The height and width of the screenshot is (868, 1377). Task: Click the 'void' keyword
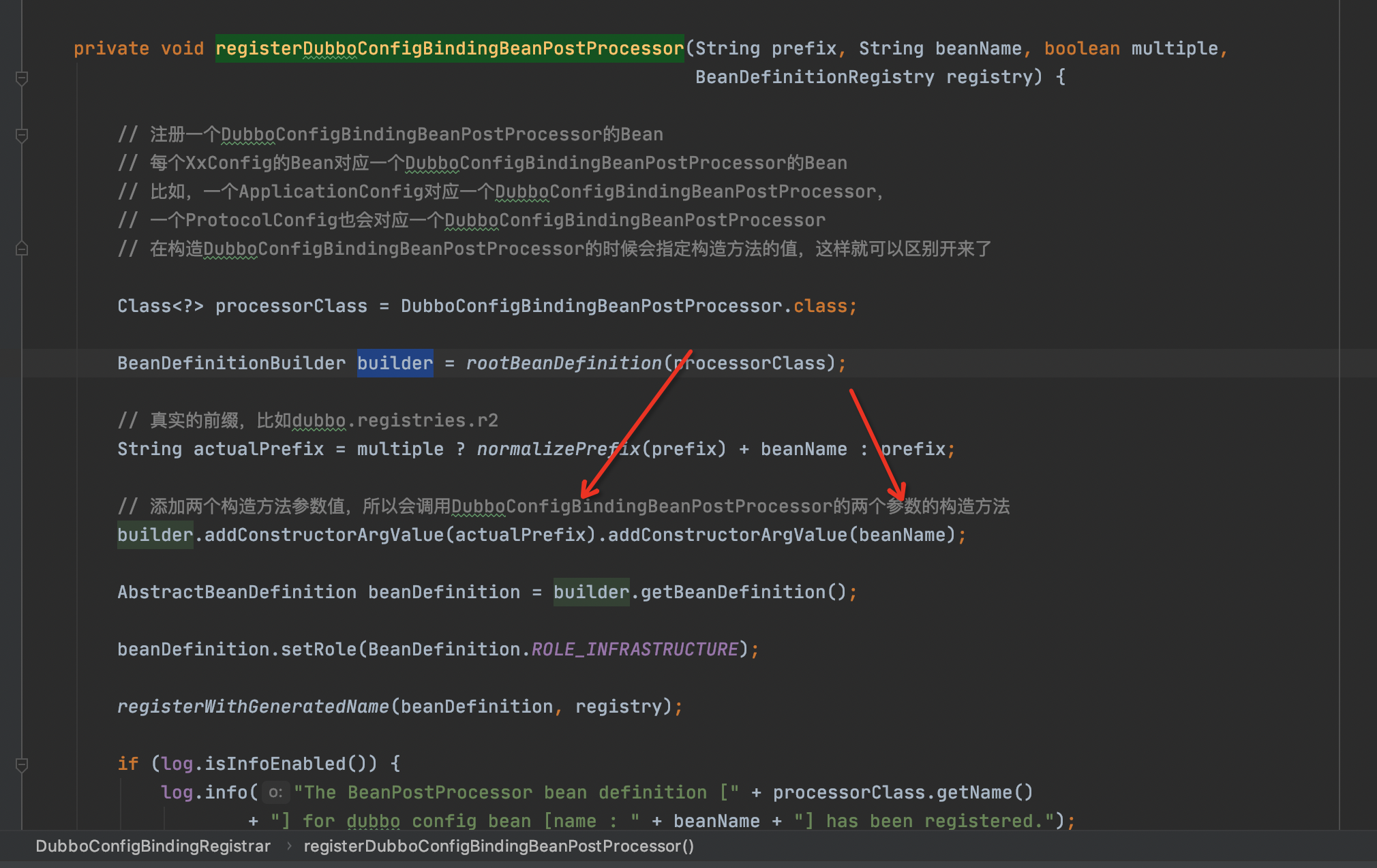[183, 48]
